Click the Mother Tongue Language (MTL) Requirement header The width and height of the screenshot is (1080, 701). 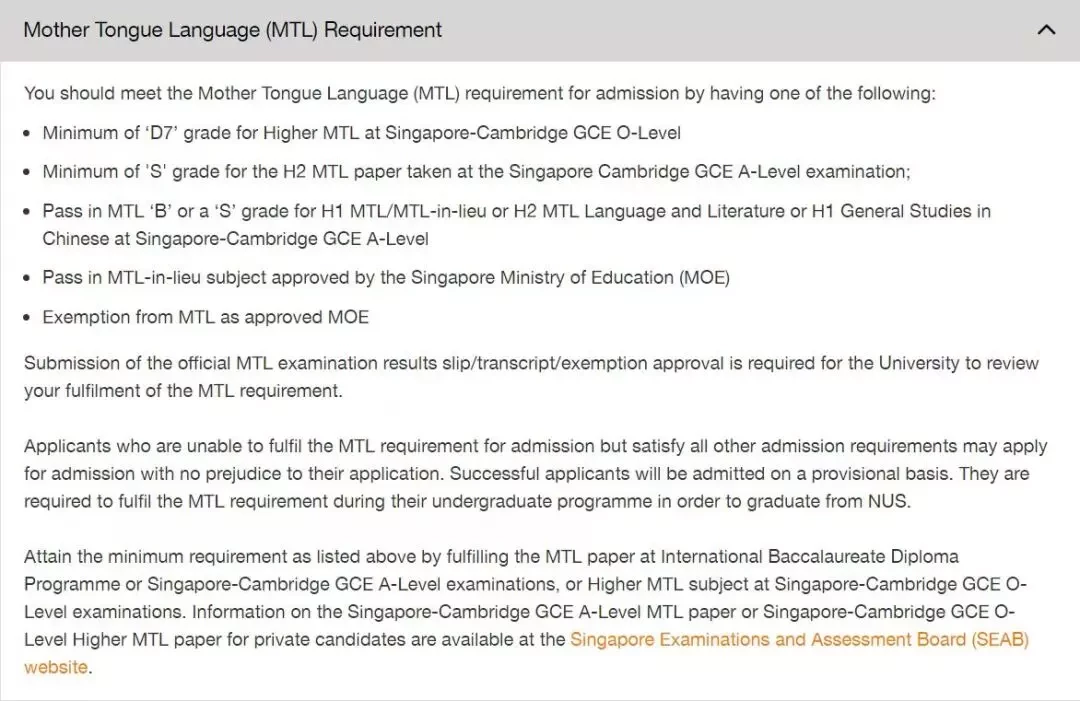[233, 30]
